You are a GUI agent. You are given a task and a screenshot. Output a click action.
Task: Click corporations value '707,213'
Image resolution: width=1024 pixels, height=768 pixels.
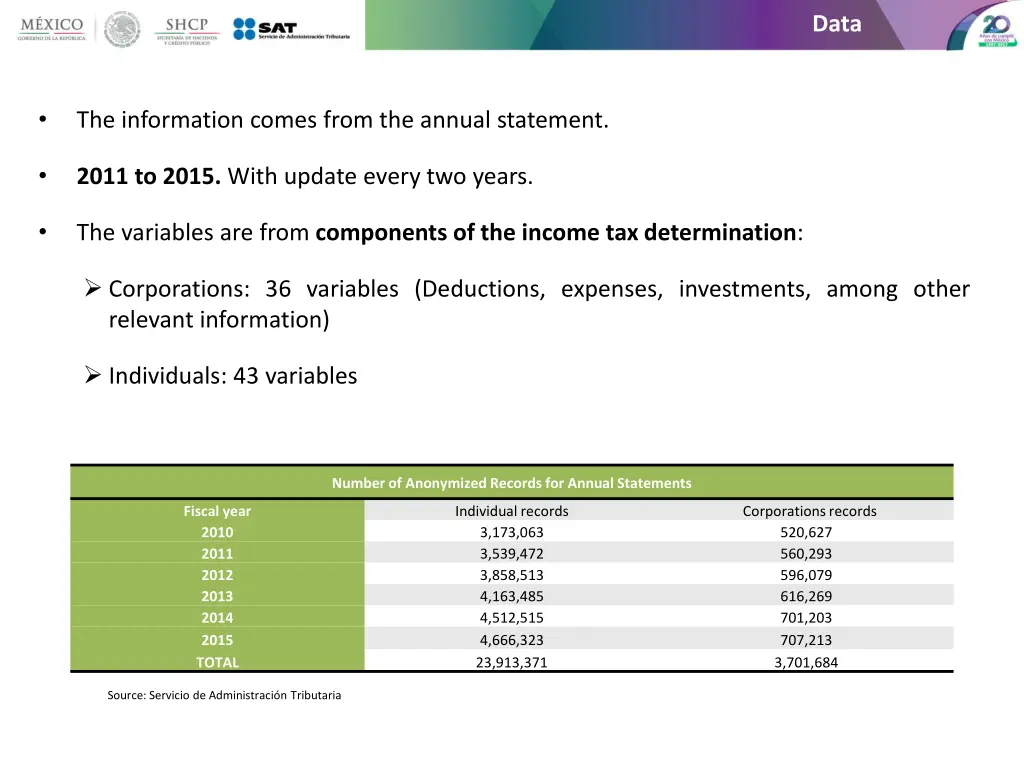pyautogui.click(x=806, y=641)
